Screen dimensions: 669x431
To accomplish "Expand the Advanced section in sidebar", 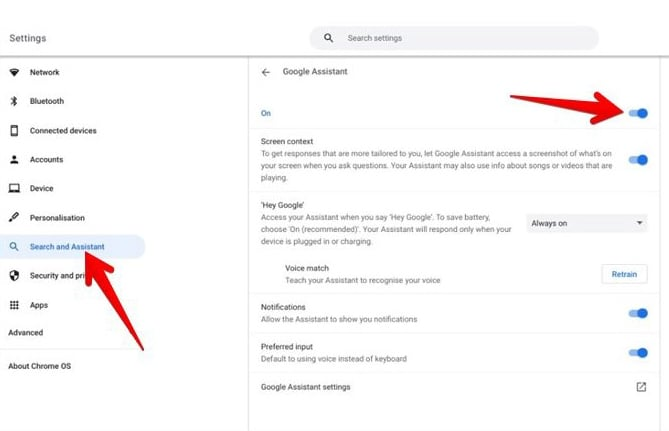I will (26, 333).
